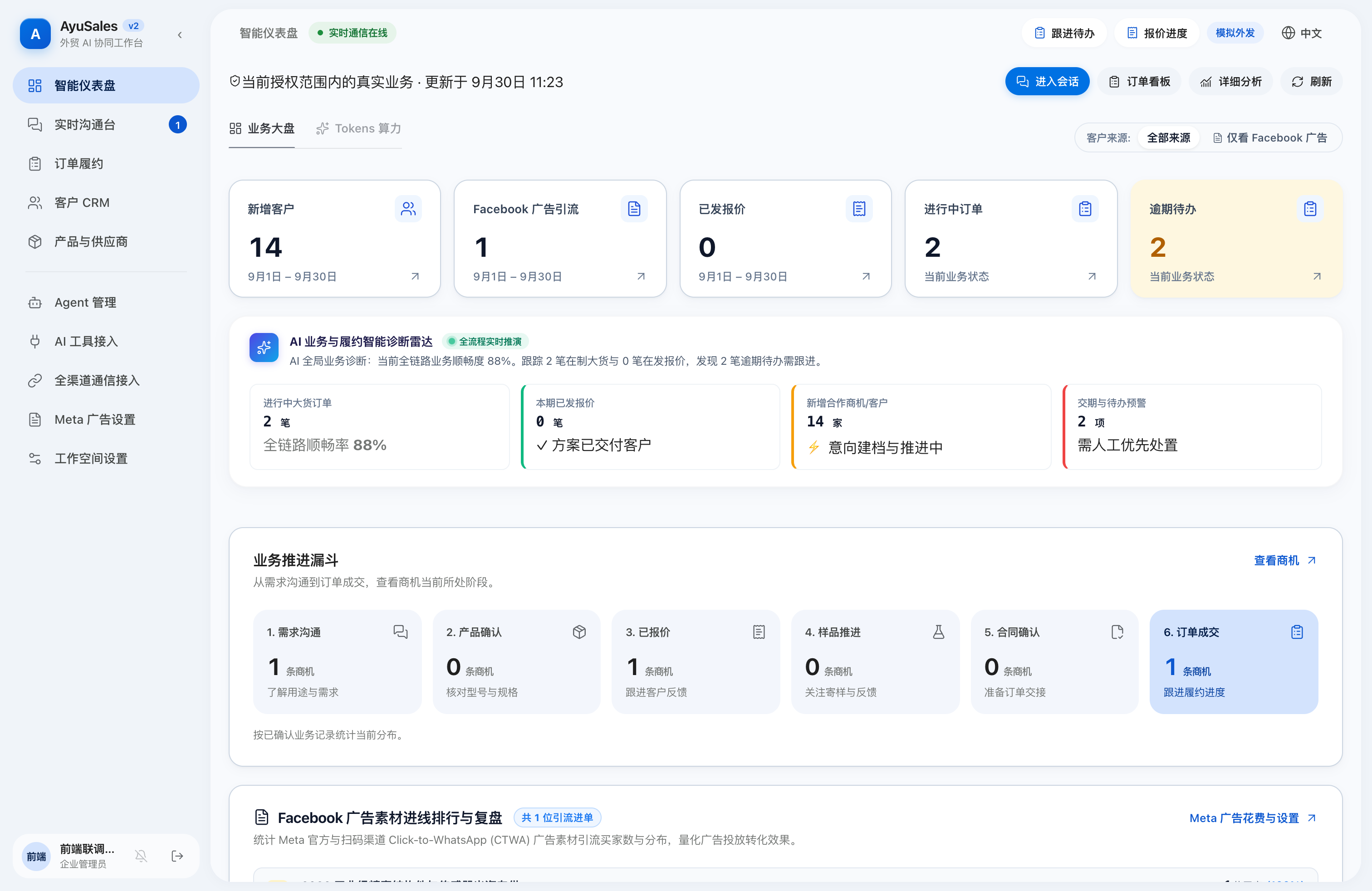Open 订单履约 in the sidebar
1372x891 pixels.
coord(106,164)
